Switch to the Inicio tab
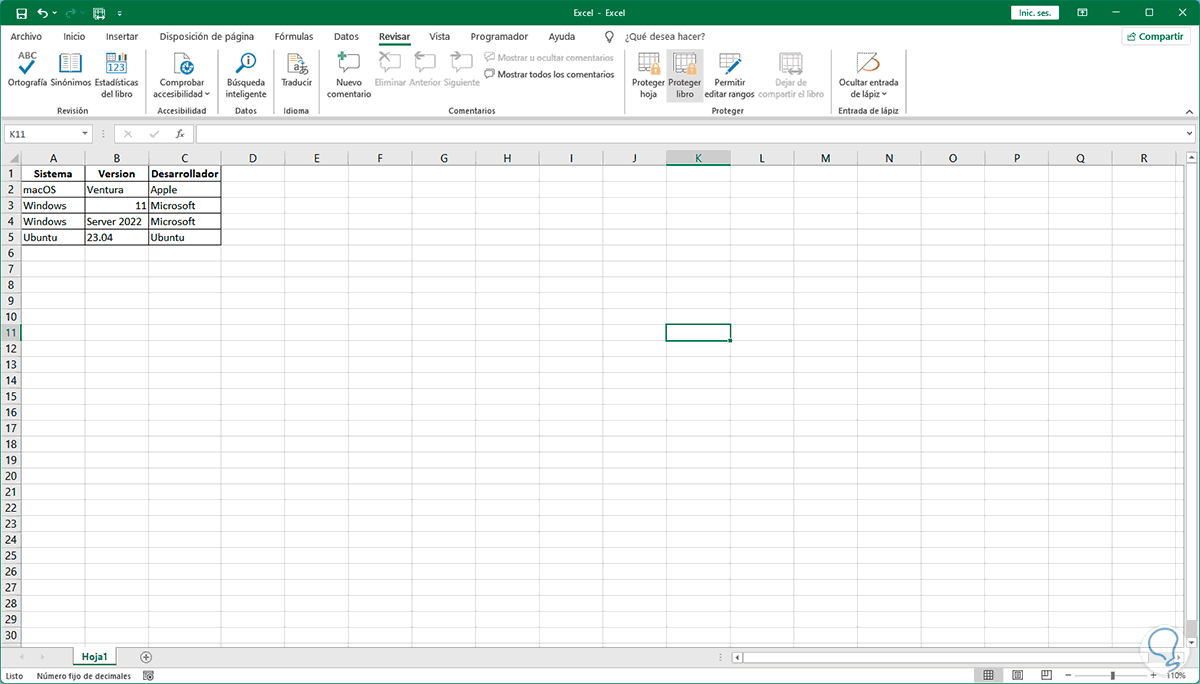 (x=74, y=36)
